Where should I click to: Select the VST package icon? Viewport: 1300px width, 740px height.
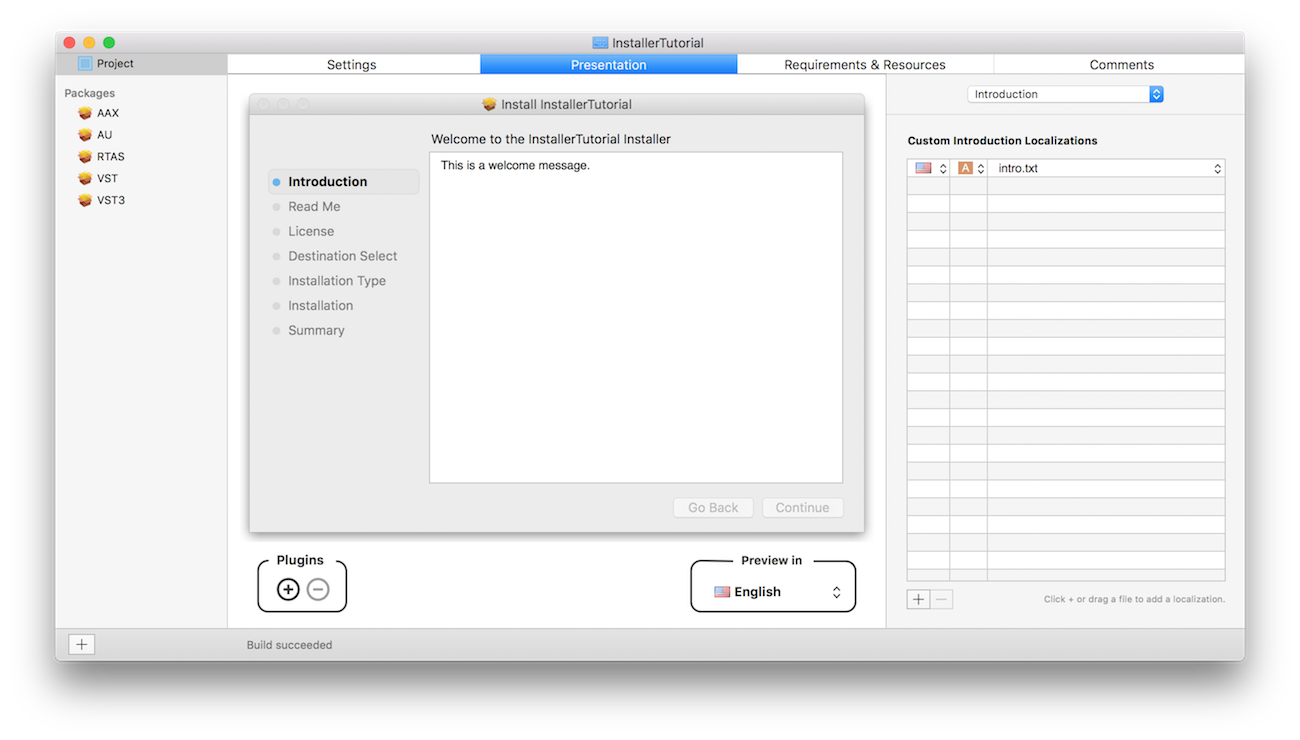85,179
